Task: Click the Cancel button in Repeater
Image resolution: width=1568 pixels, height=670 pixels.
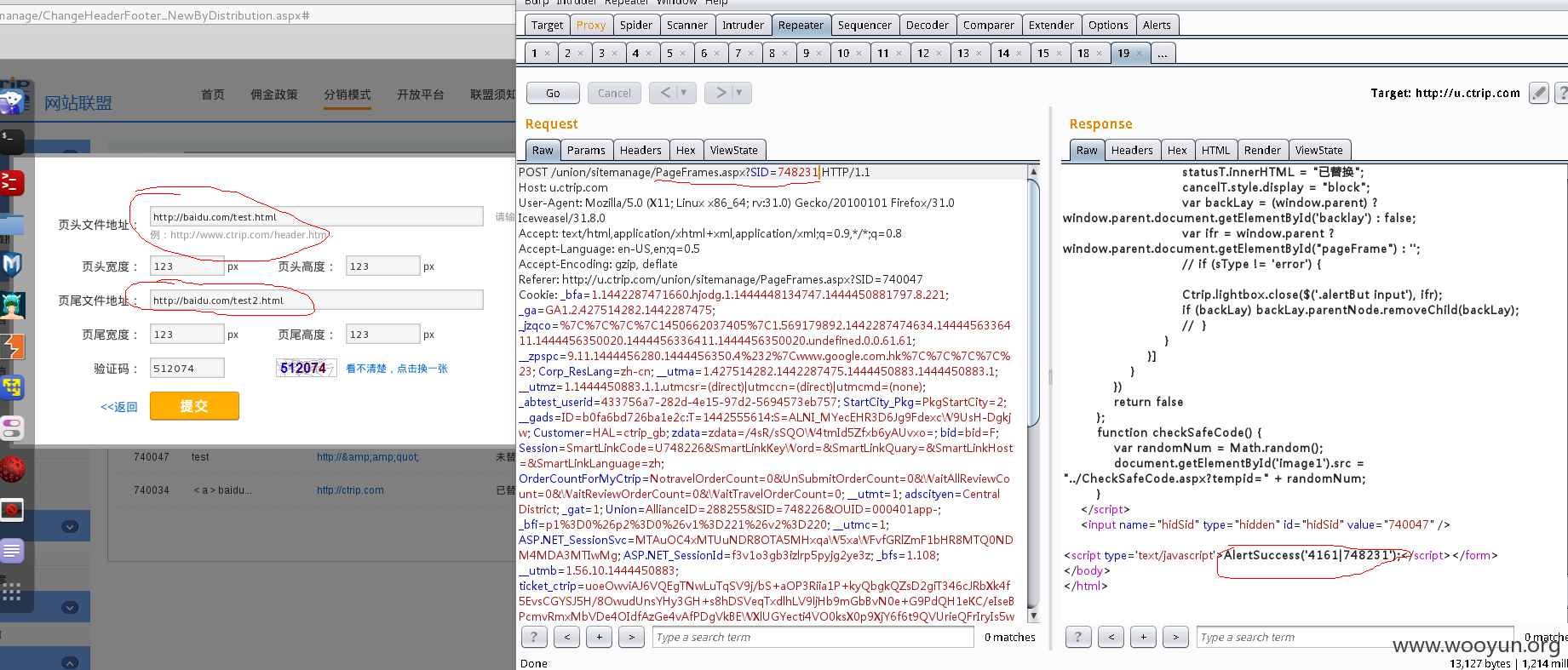Action: coord(614,93)
